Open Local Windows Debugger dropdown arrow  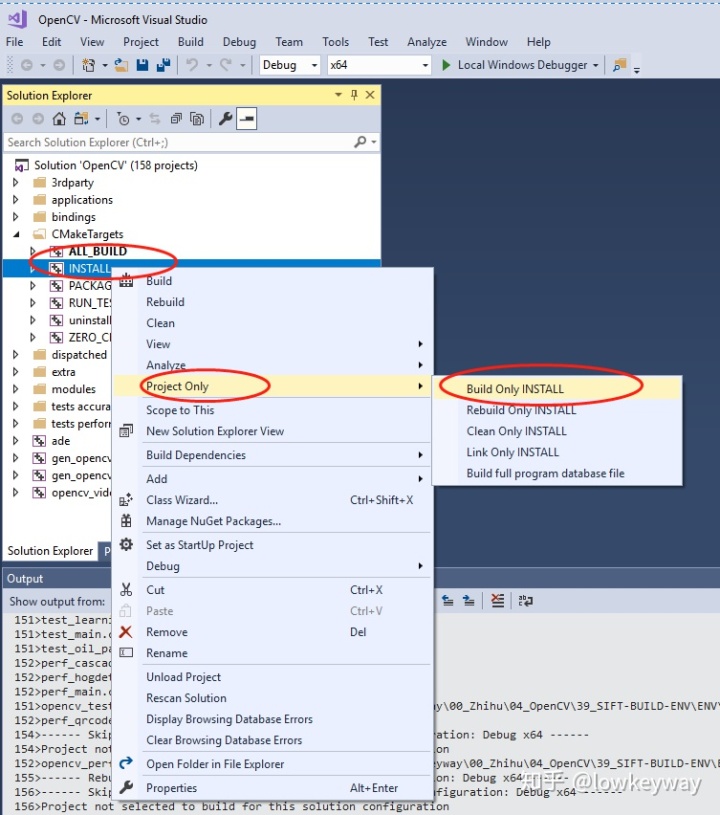coord(596,65)
